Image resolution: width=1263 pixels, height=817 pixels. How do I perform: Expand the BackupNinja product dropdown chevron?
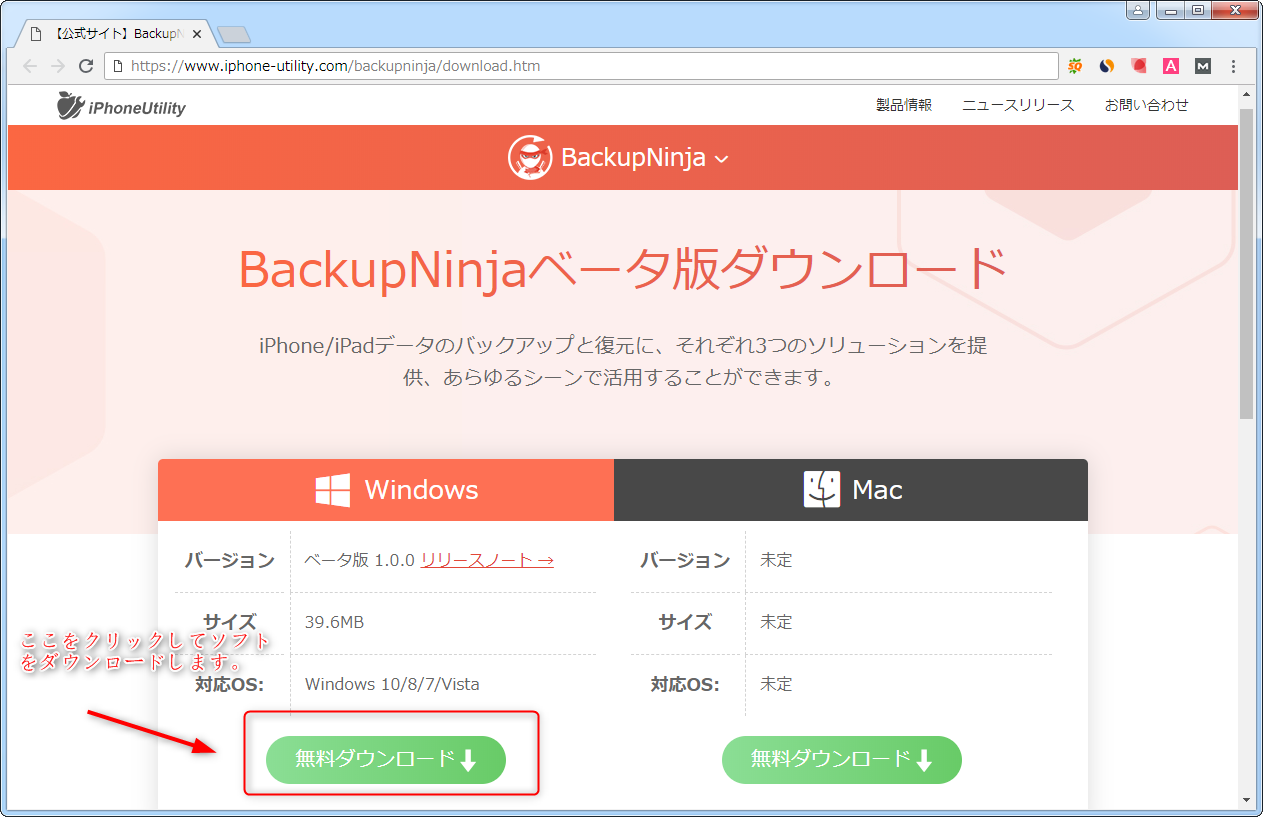click(722, 158)
